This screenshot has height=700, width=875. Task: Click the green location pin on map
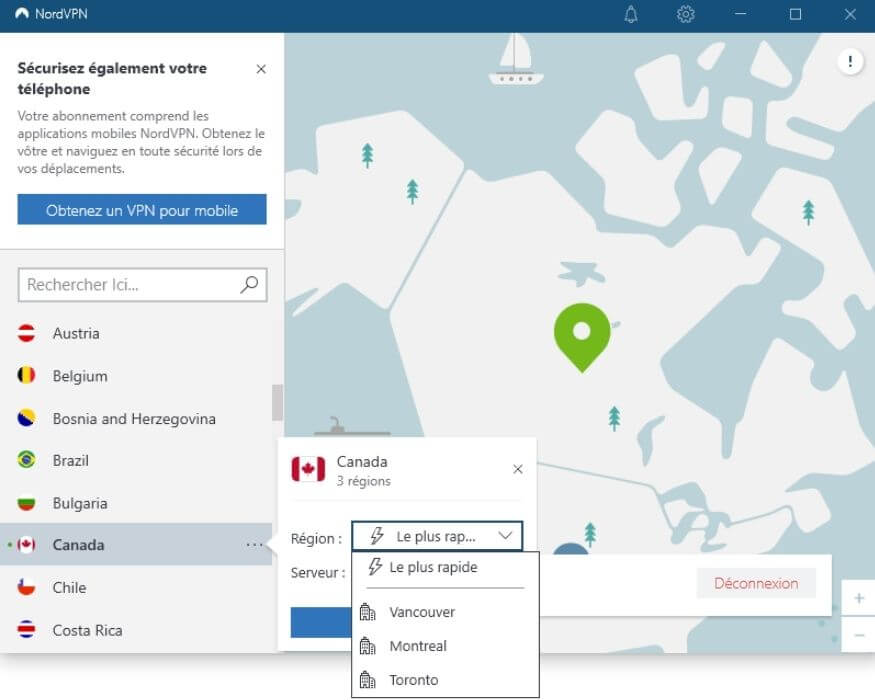(582, 337)
